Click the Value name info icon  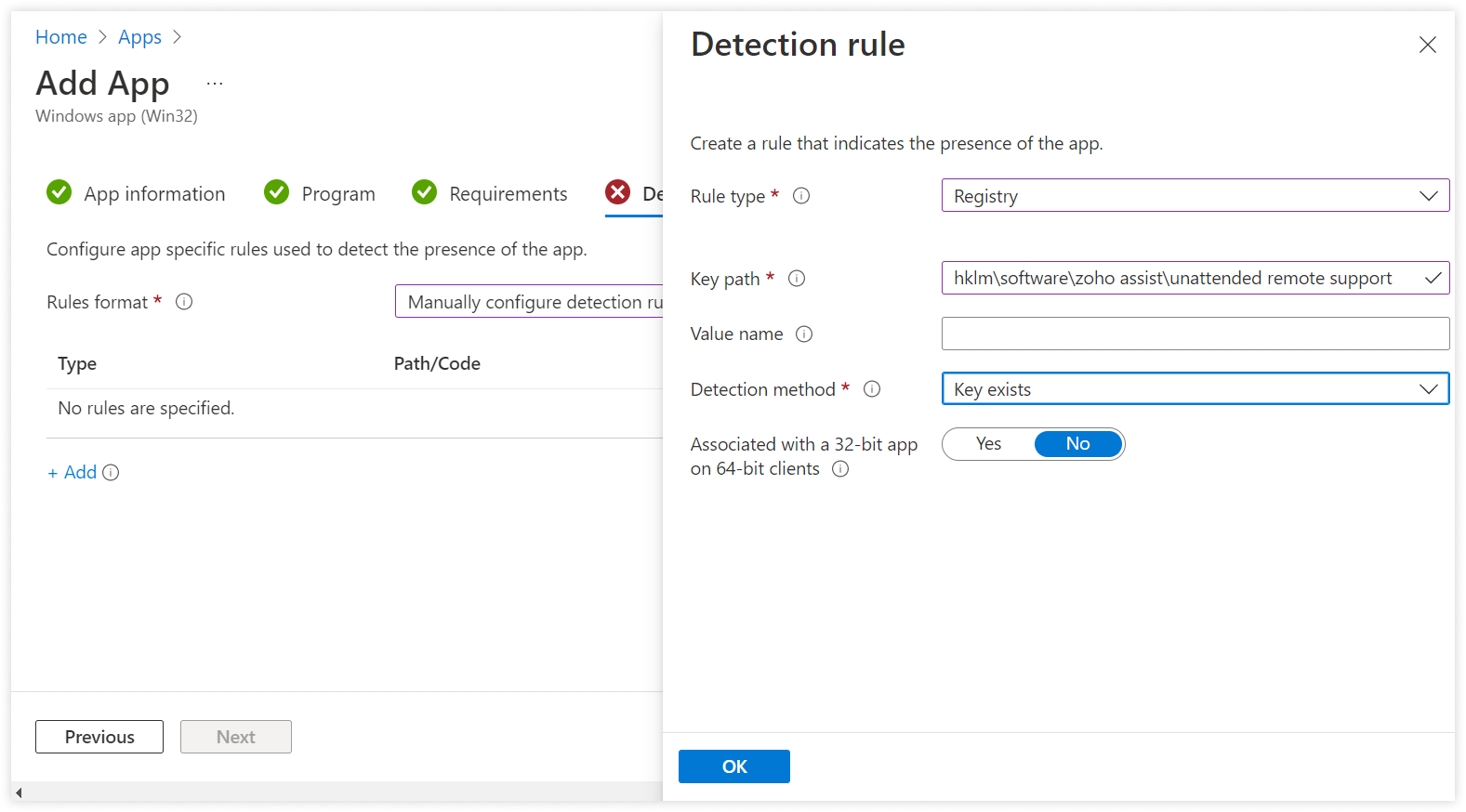tap(804, 334)
